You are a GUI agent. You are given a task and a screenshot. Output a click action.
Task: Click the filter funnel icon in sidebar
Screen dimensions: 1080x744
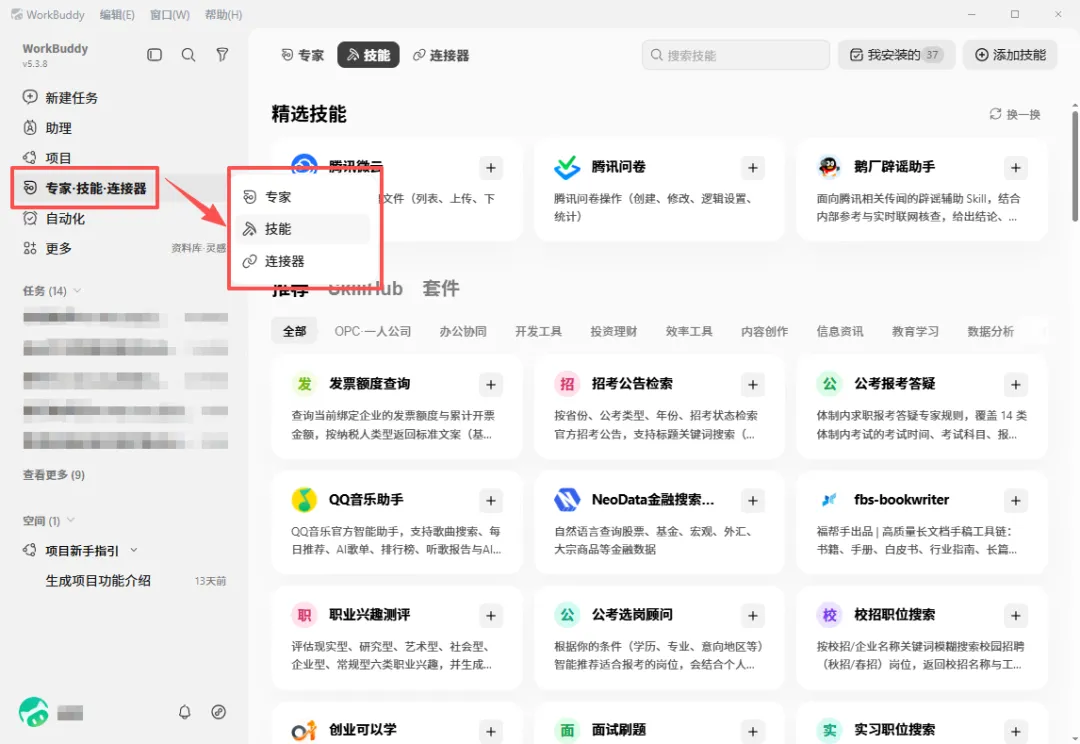click(222, 54)
